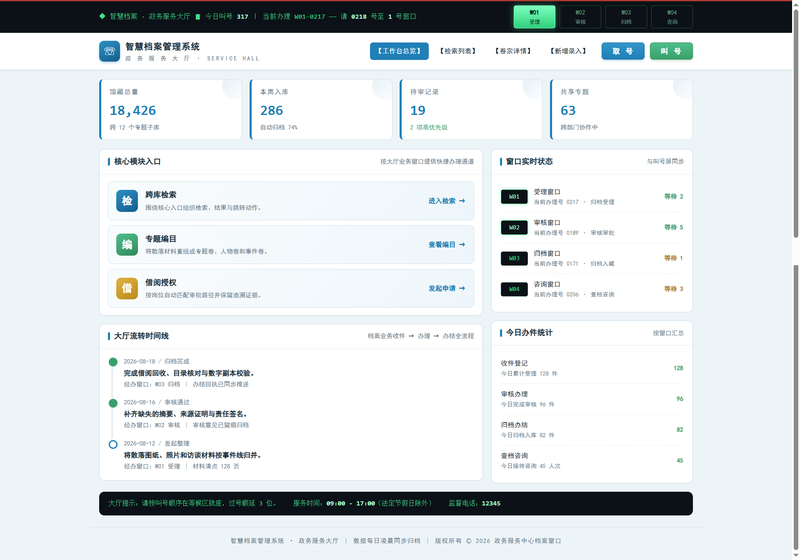Click the 监督电话 12345 text
This screenshot has height=560, width=800.
tap(474, 503)
